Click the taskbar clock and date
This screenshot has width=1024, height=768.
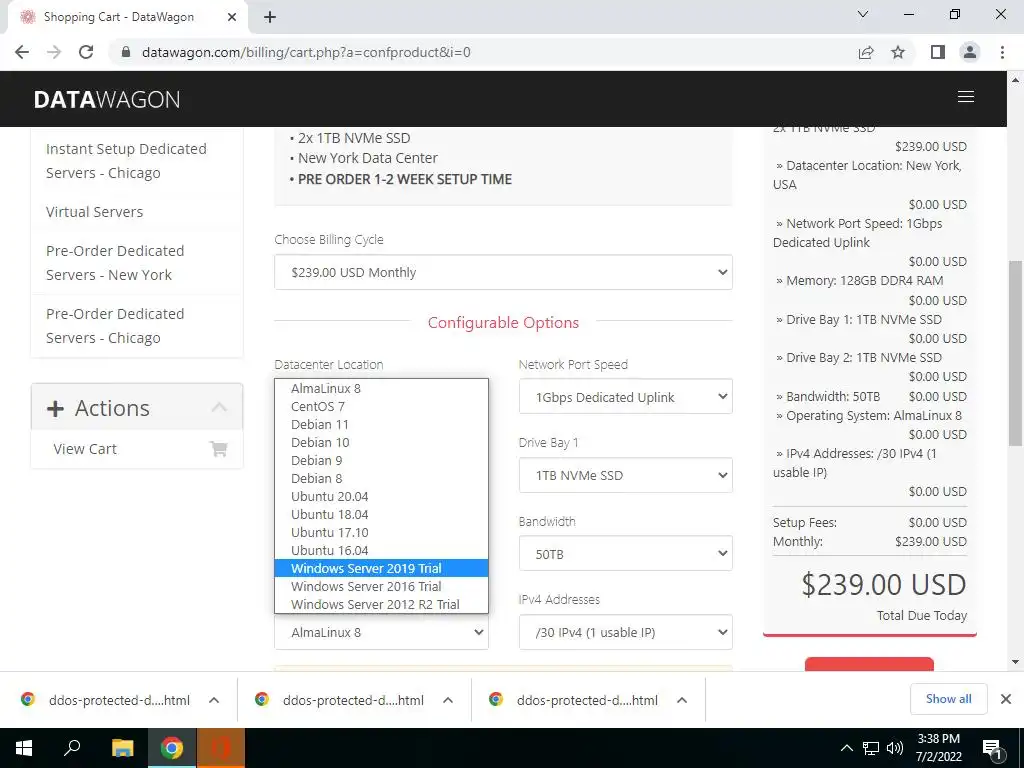point(938,748)
